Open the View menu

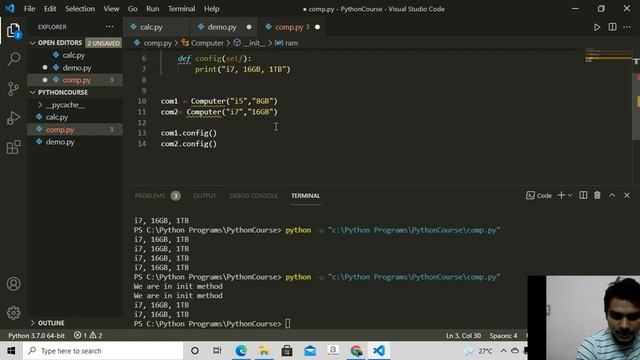[111, 9]
